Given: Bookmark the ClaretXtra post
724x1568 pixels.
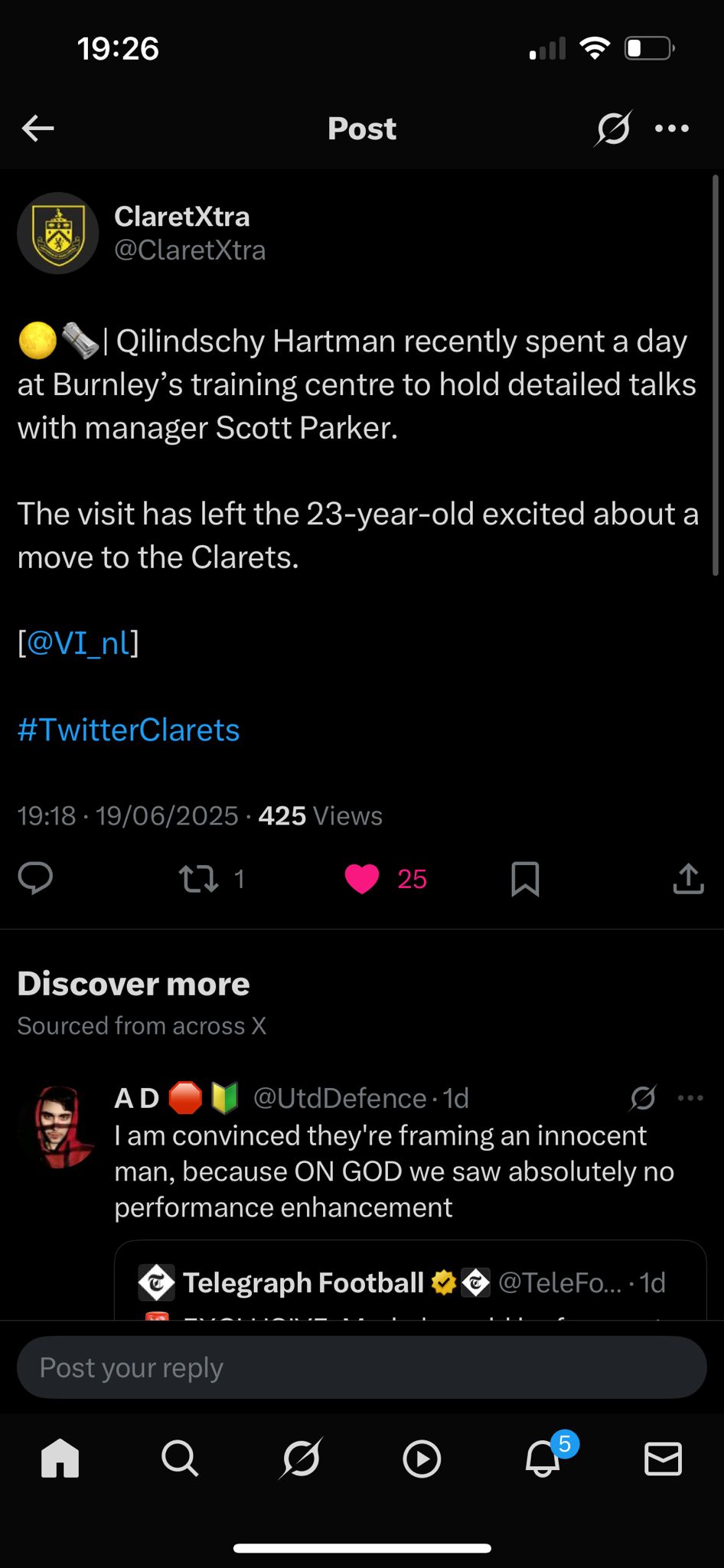Looking at the screenshot, I should coord(525,879).
